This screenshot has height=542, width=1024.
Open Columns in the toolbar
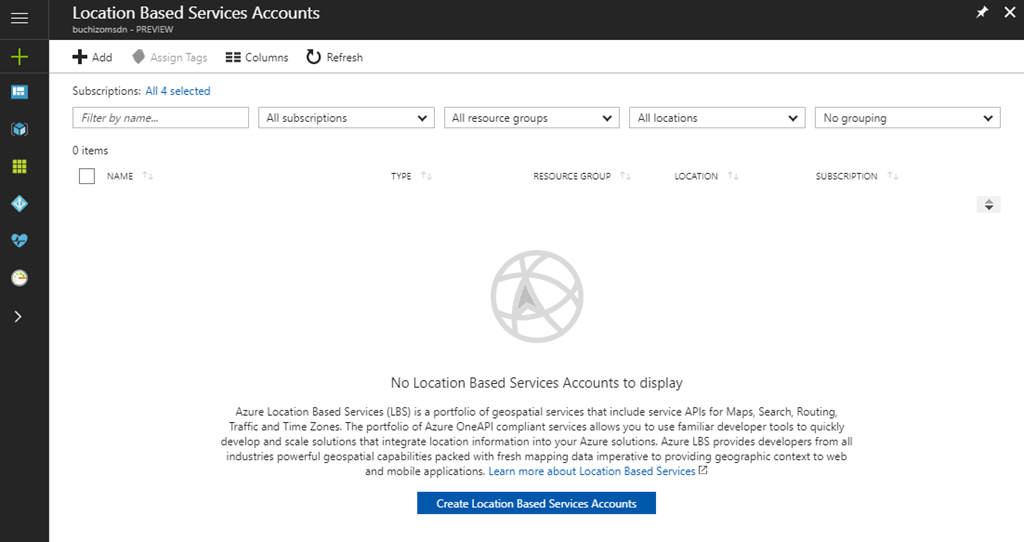[x=257, y=57]
